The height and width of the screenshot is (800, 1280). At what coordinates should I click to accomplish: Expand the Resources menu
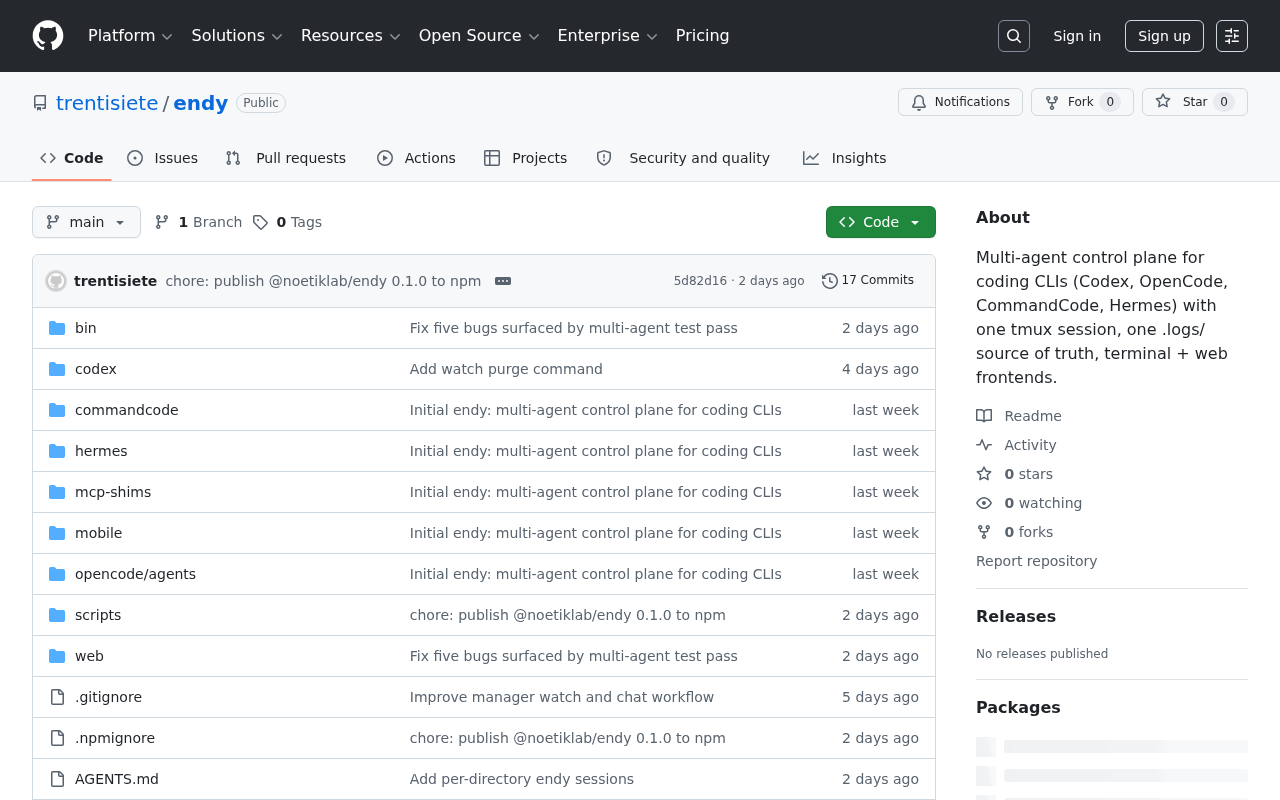pos(350,36)
